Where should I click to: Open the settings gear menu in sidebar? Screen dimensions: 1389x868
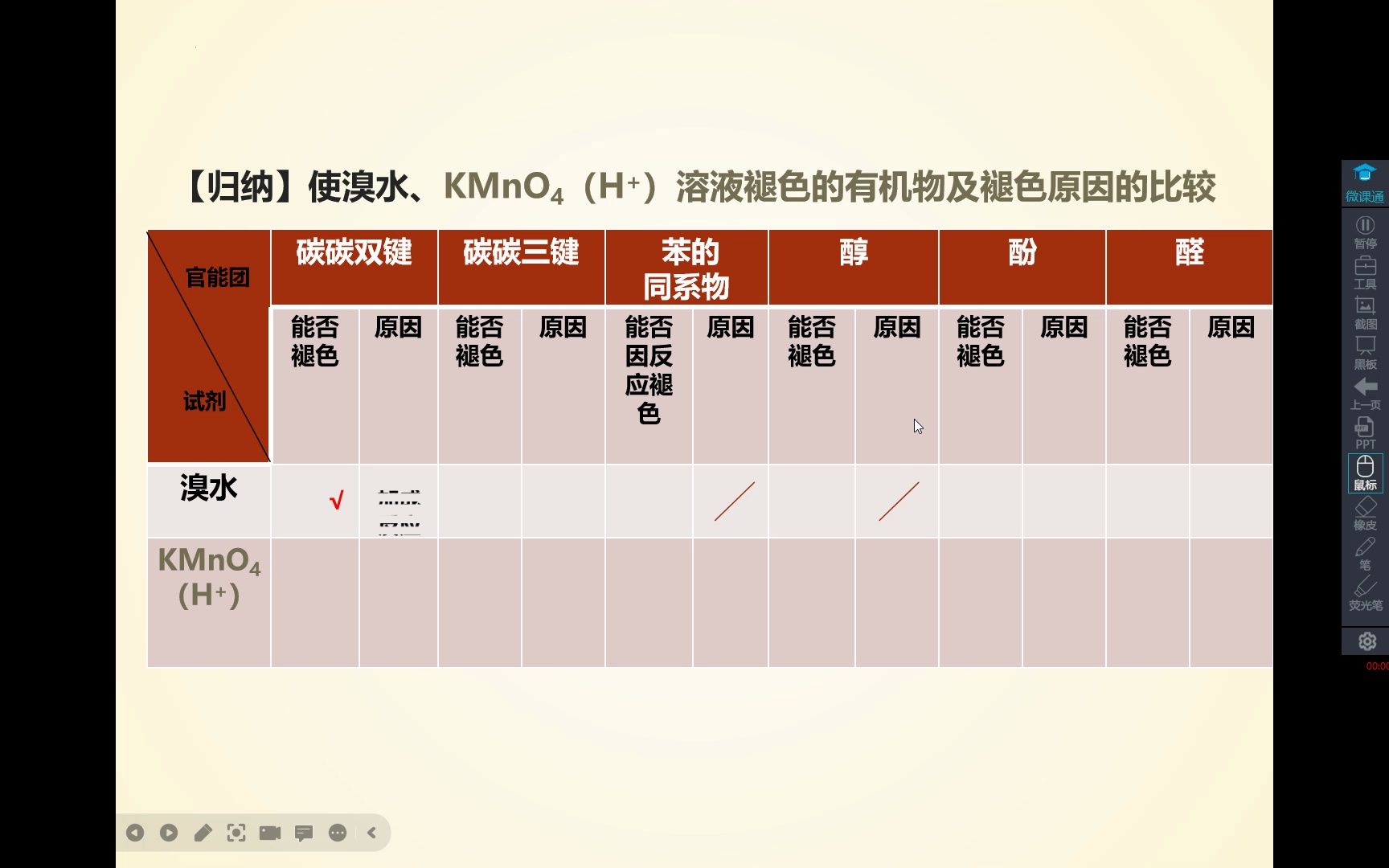[x=1366, y=641]
